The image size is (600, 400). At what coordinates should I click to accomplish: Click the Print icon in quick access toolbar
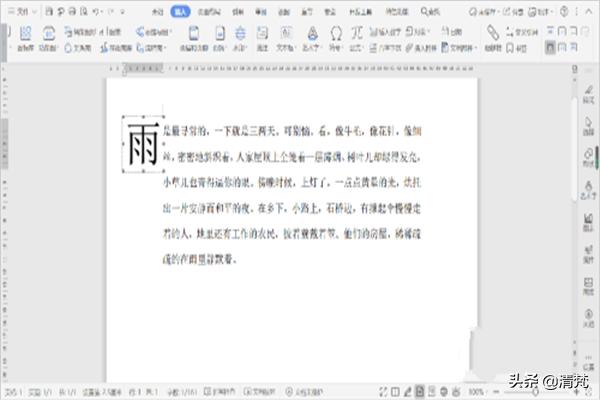click(72, 11)
